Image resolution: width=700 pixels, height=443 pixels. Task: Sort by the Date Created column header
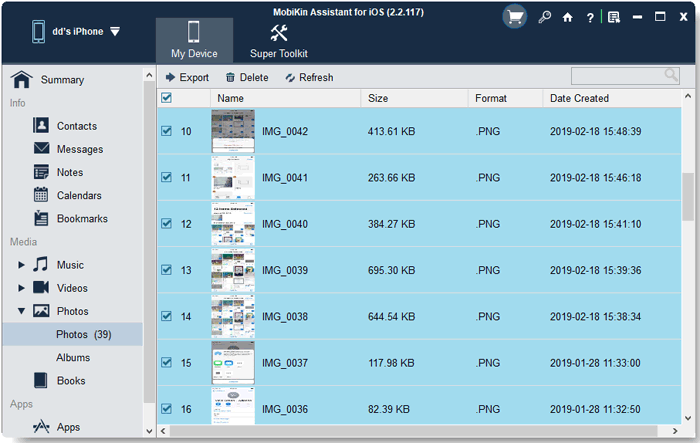click(612, 98)
